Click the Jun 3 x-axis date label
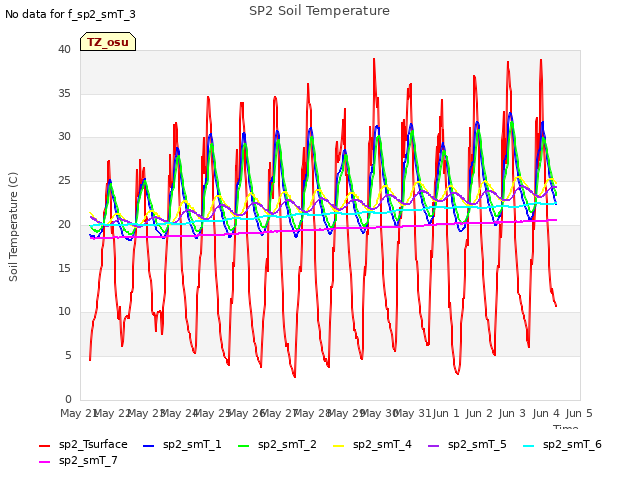Image resolution: width=640 pixels, height=480 pixels. click(512, 413)
